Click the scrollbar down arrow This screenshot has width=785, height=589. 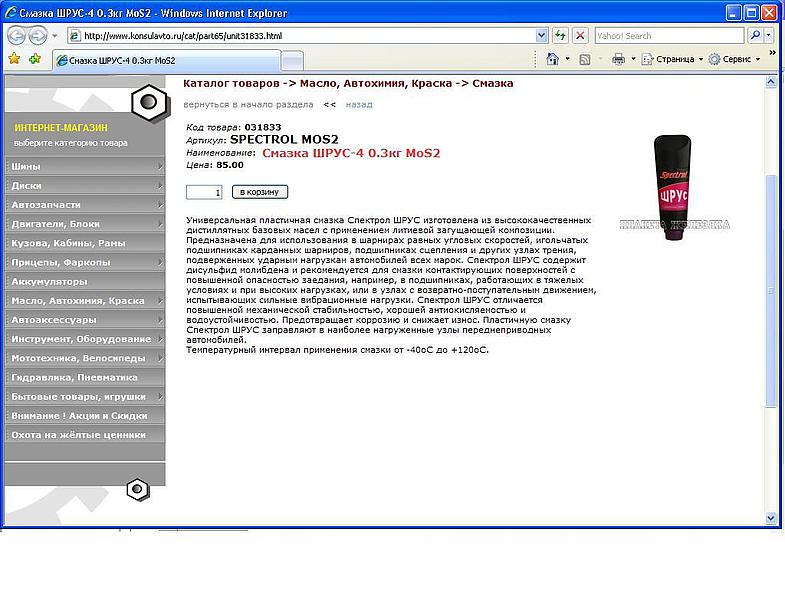pyautogui.click(x=771, y=518)
